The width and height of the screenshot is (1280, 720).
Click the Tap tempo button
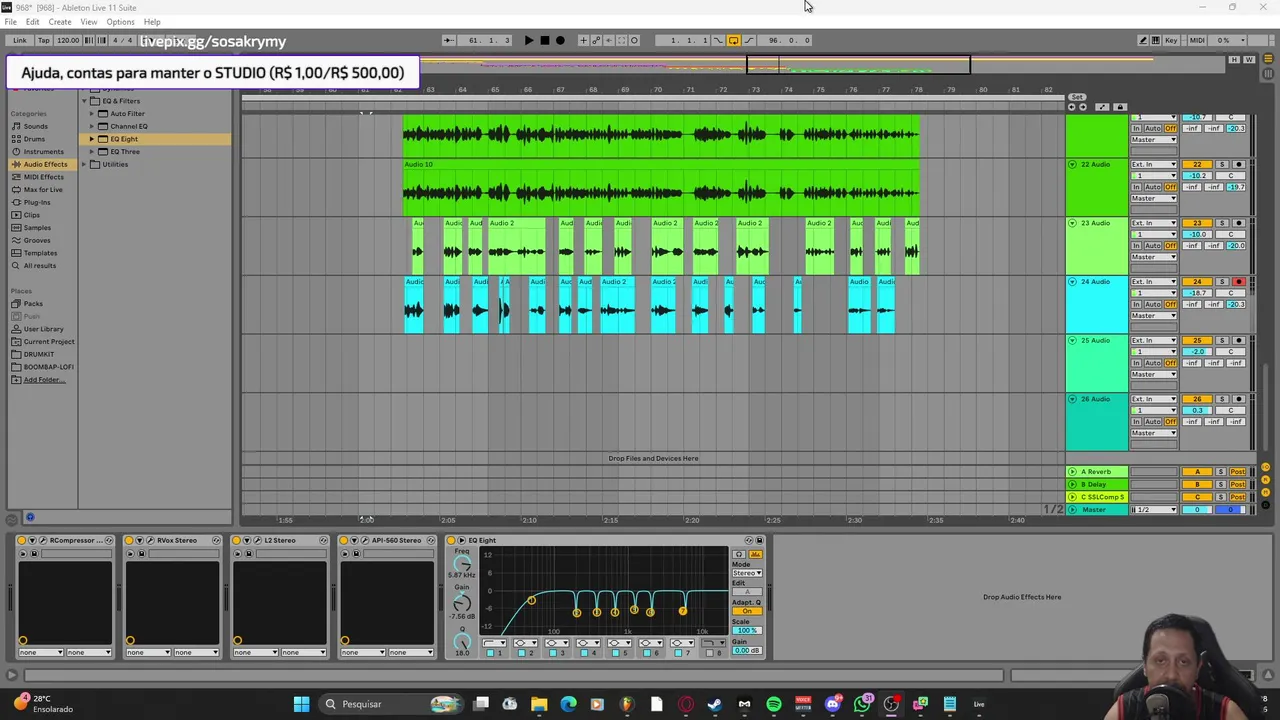coord(44,40)
